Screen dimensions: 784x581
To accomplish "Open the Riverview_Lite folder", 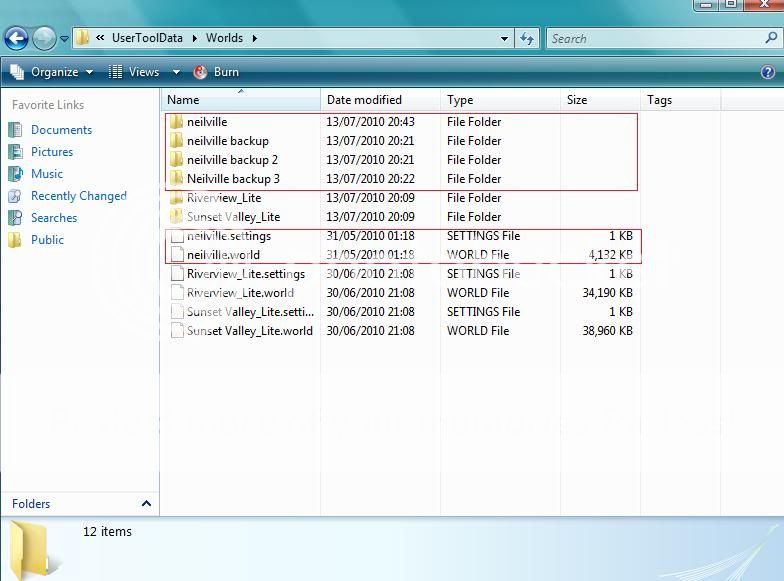I will 224,198.
